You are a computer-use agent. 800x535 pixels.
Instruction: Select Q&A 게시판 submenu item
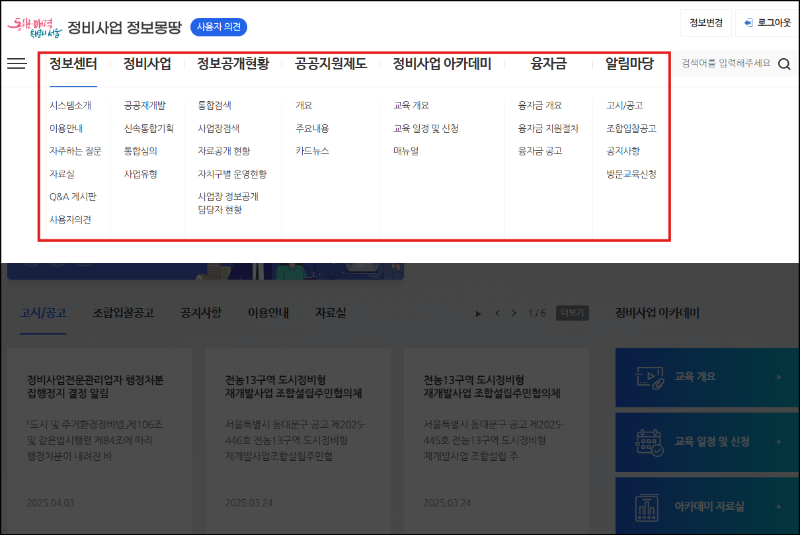[x=73, y=197]
